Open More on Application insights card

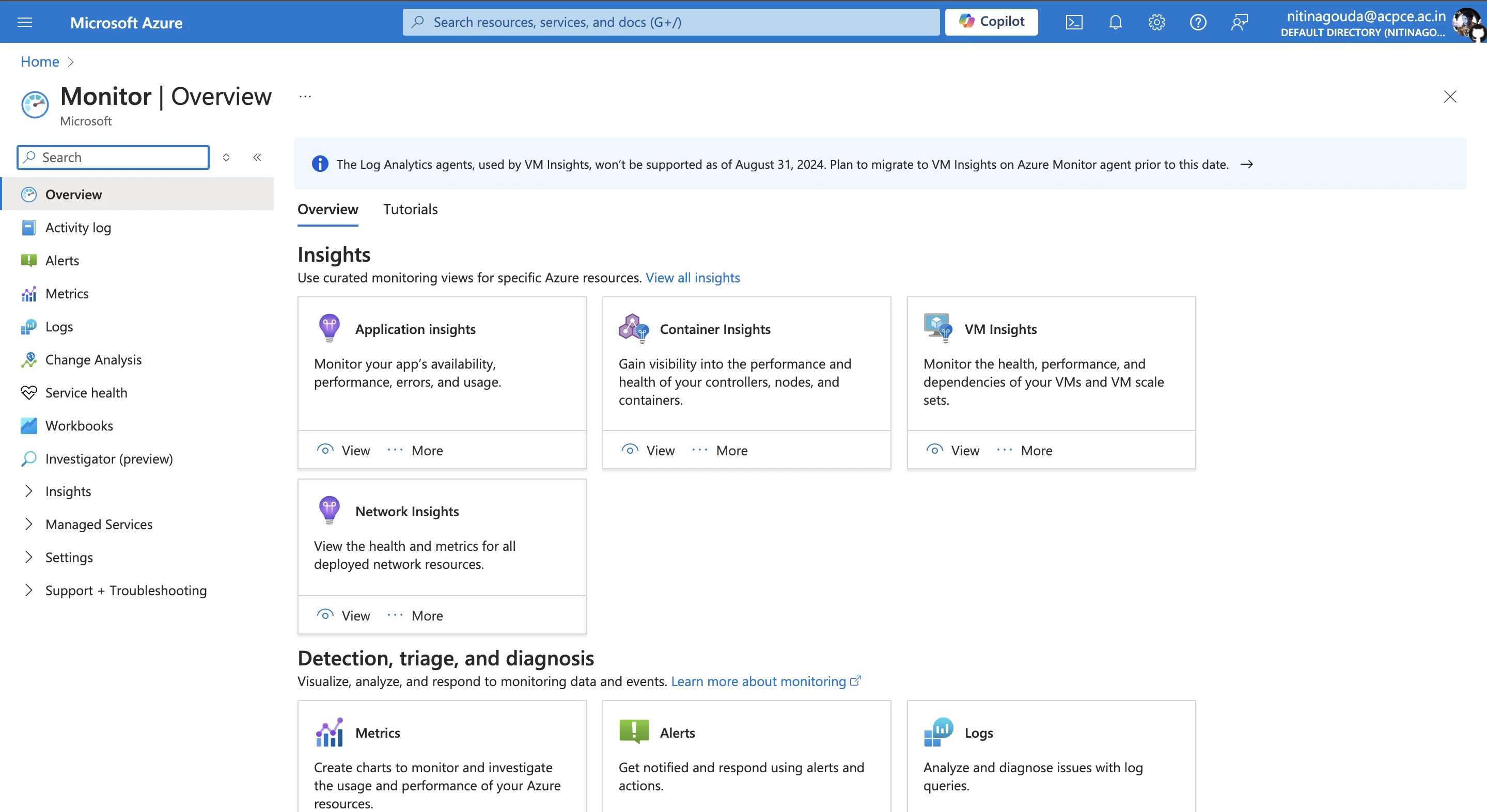(415, 450)
